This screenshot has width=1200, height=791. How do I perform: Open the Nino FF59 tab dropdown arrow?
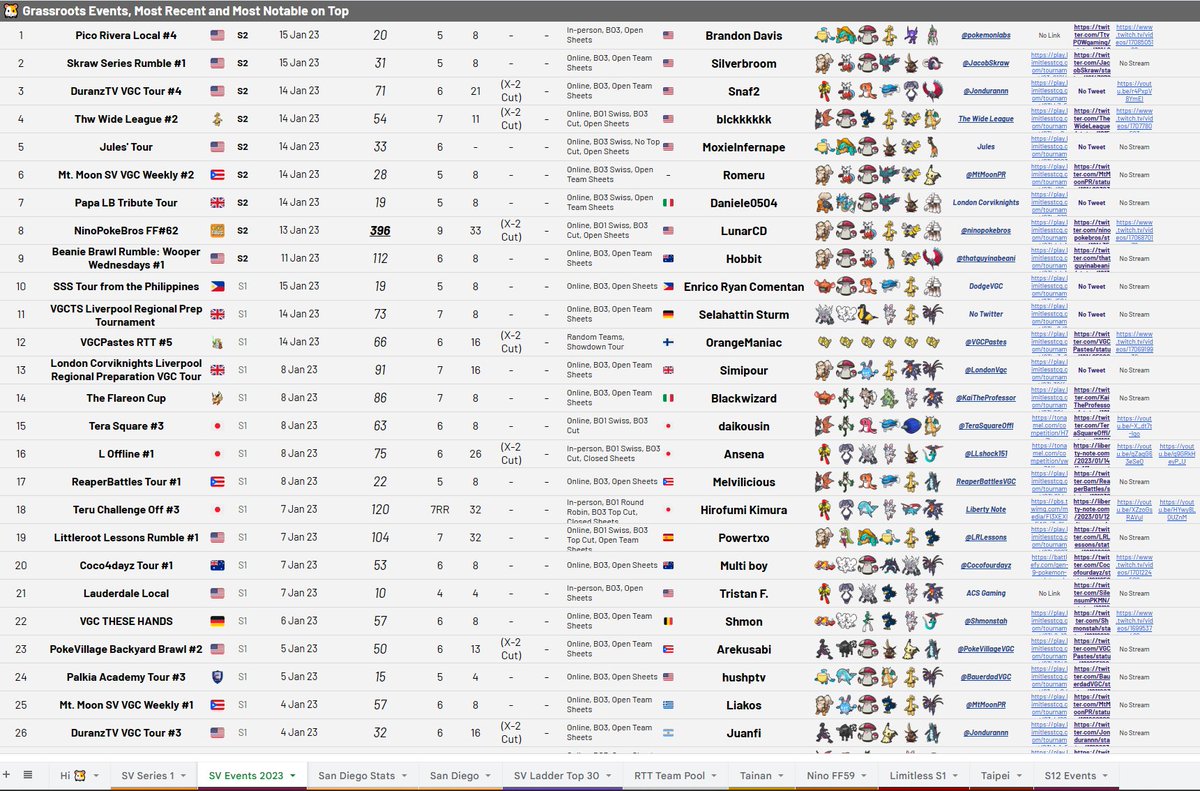[x=865, y=776]
